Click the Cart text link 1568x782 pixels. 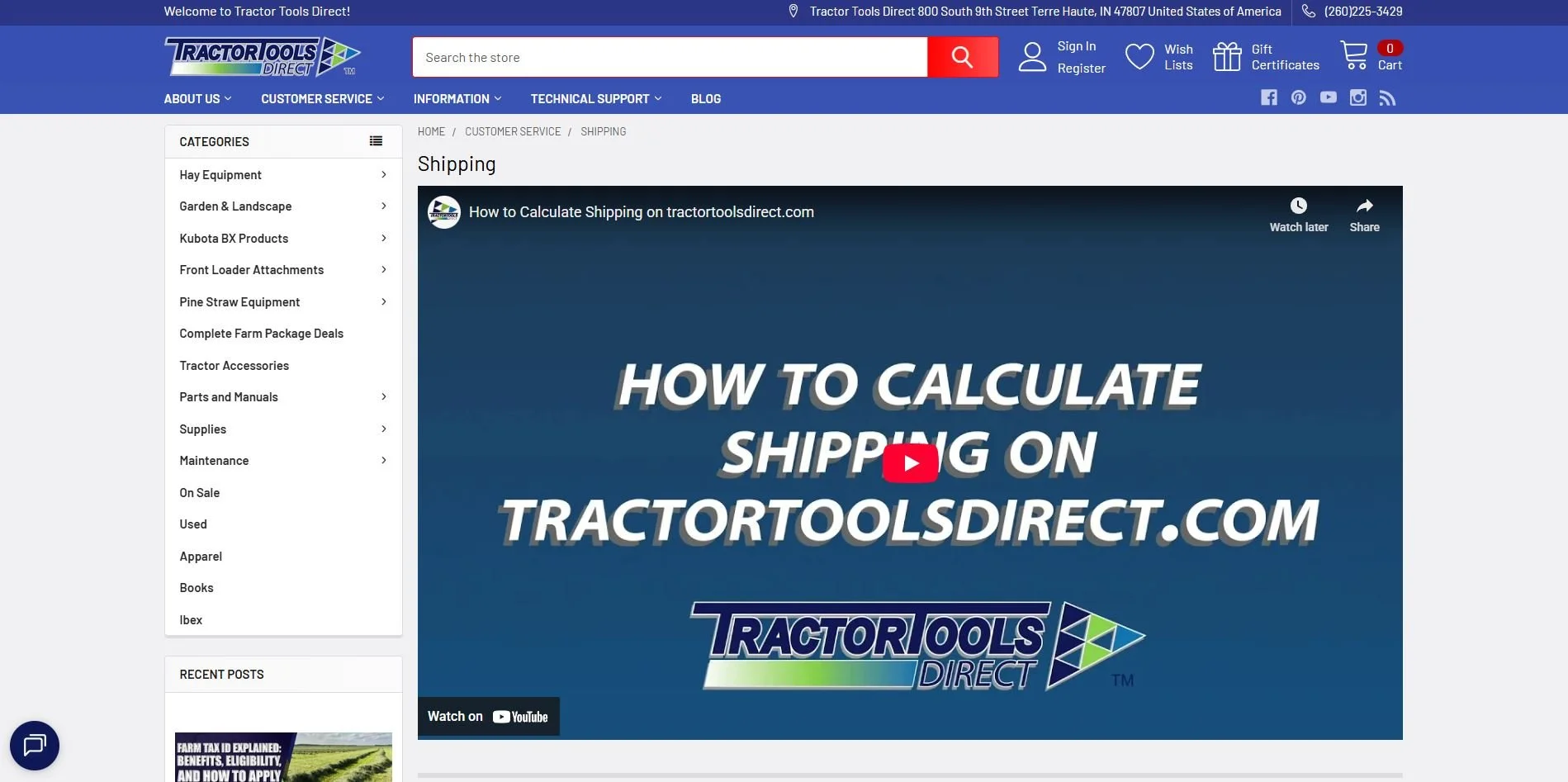click(x=1390, y=65)
